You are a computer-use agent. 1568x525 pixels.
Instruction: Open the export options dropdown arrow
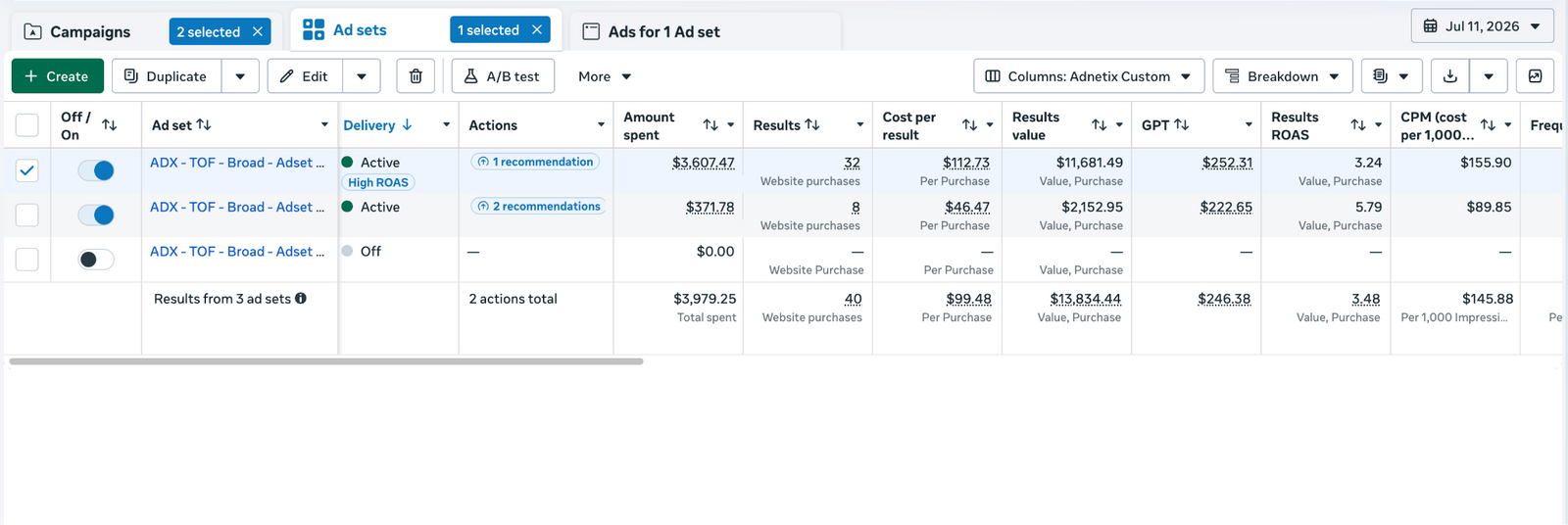point(1489,76)
